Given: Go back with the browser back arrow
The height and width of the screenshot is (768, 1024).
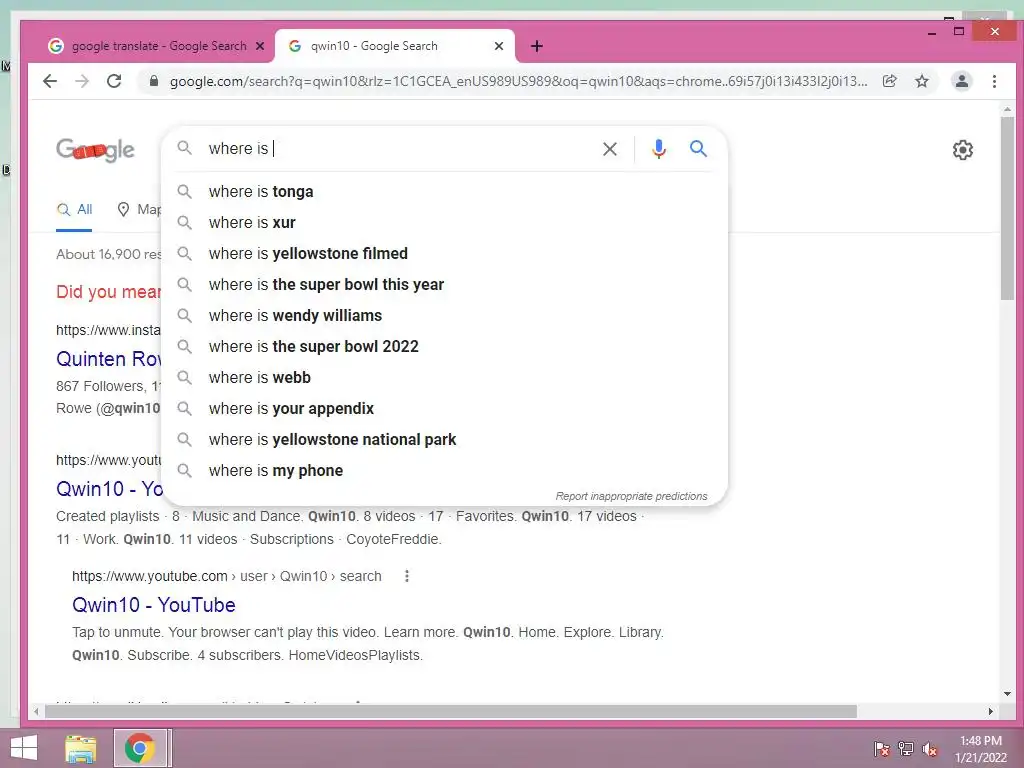Looking at the screenshot, I should pyautogui.click(x=50, y=81).
